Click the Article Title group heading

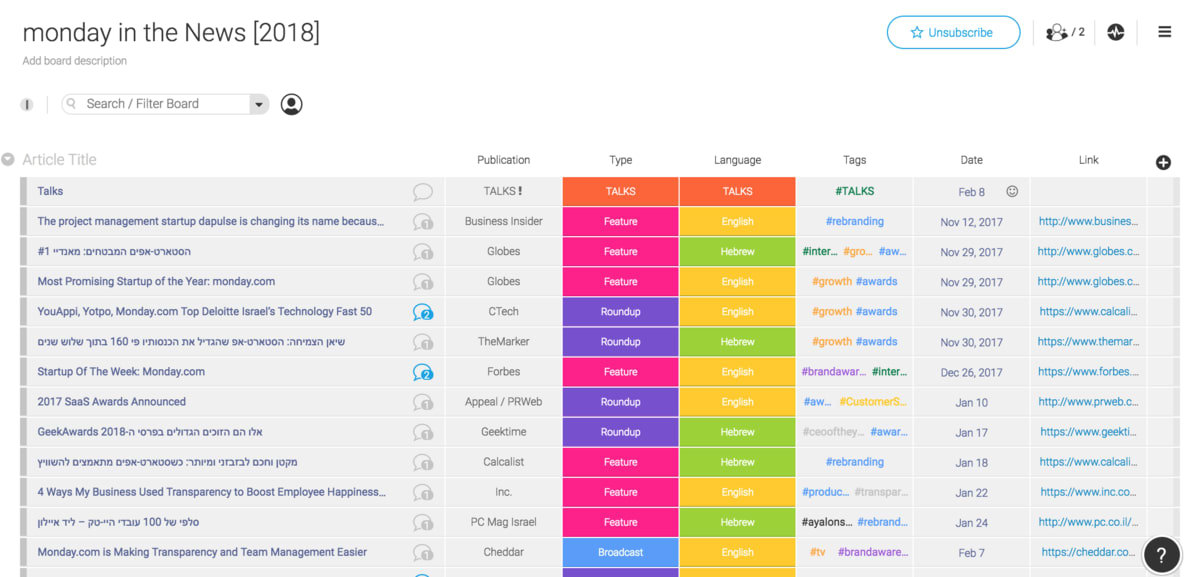point(59,160)
